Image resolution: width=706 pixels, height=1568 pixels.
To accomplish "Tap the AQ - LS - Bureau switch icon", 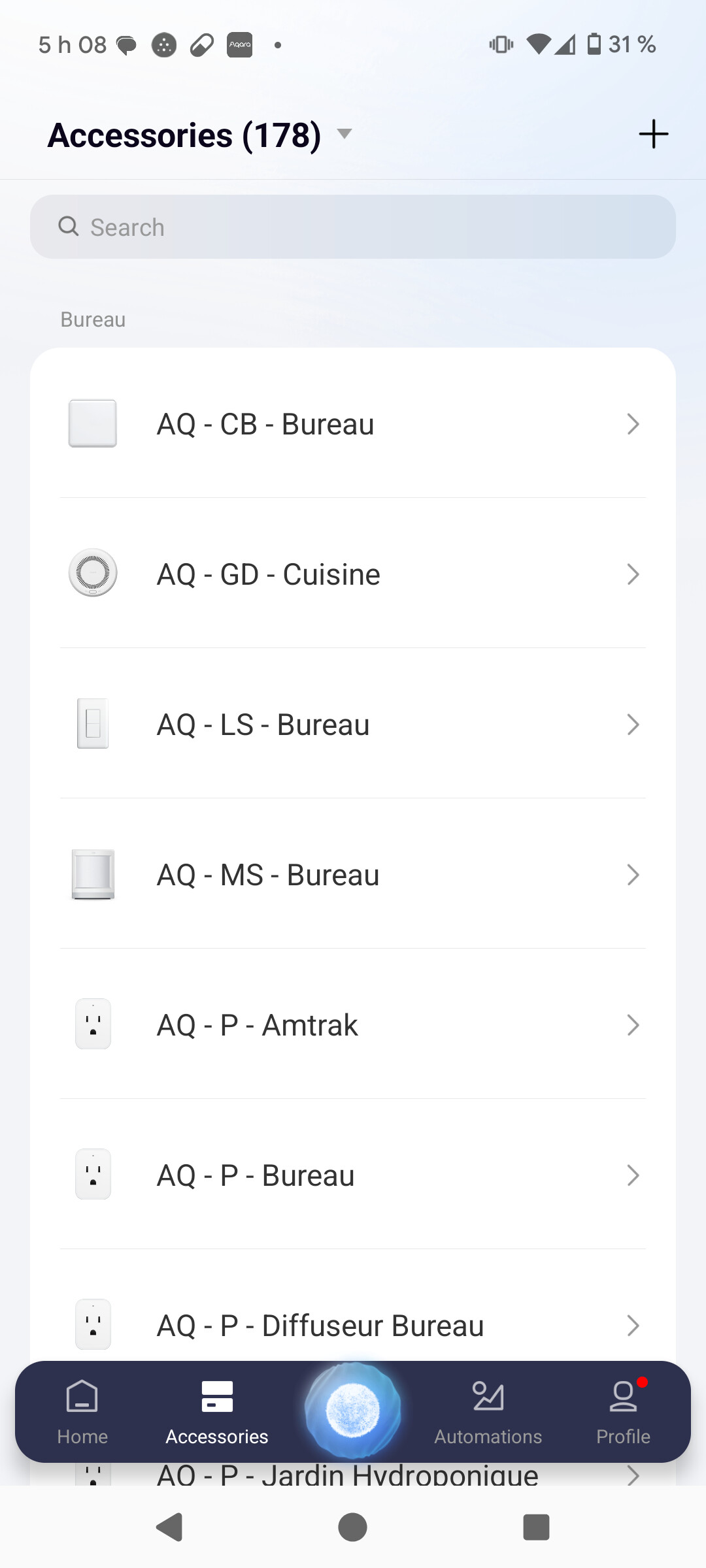I will (x=93, y=724).
